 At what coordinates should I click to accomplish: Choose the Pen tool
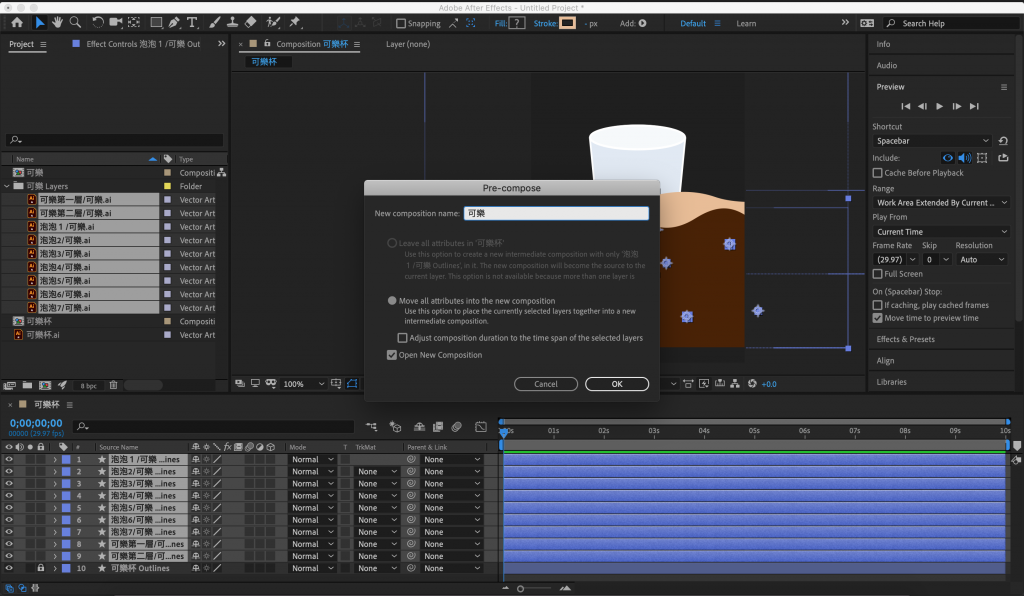click(x=174, y=22)
